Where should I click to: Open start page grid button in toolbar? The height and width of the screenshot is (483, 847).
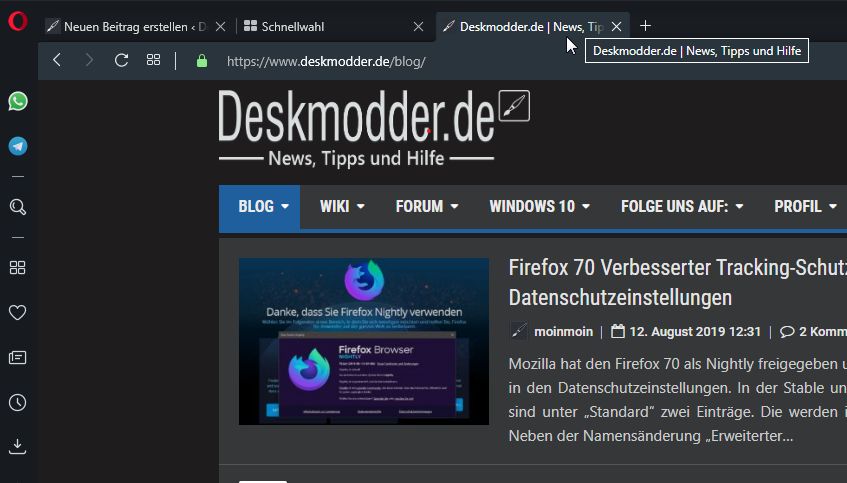[x=153, y=60]
